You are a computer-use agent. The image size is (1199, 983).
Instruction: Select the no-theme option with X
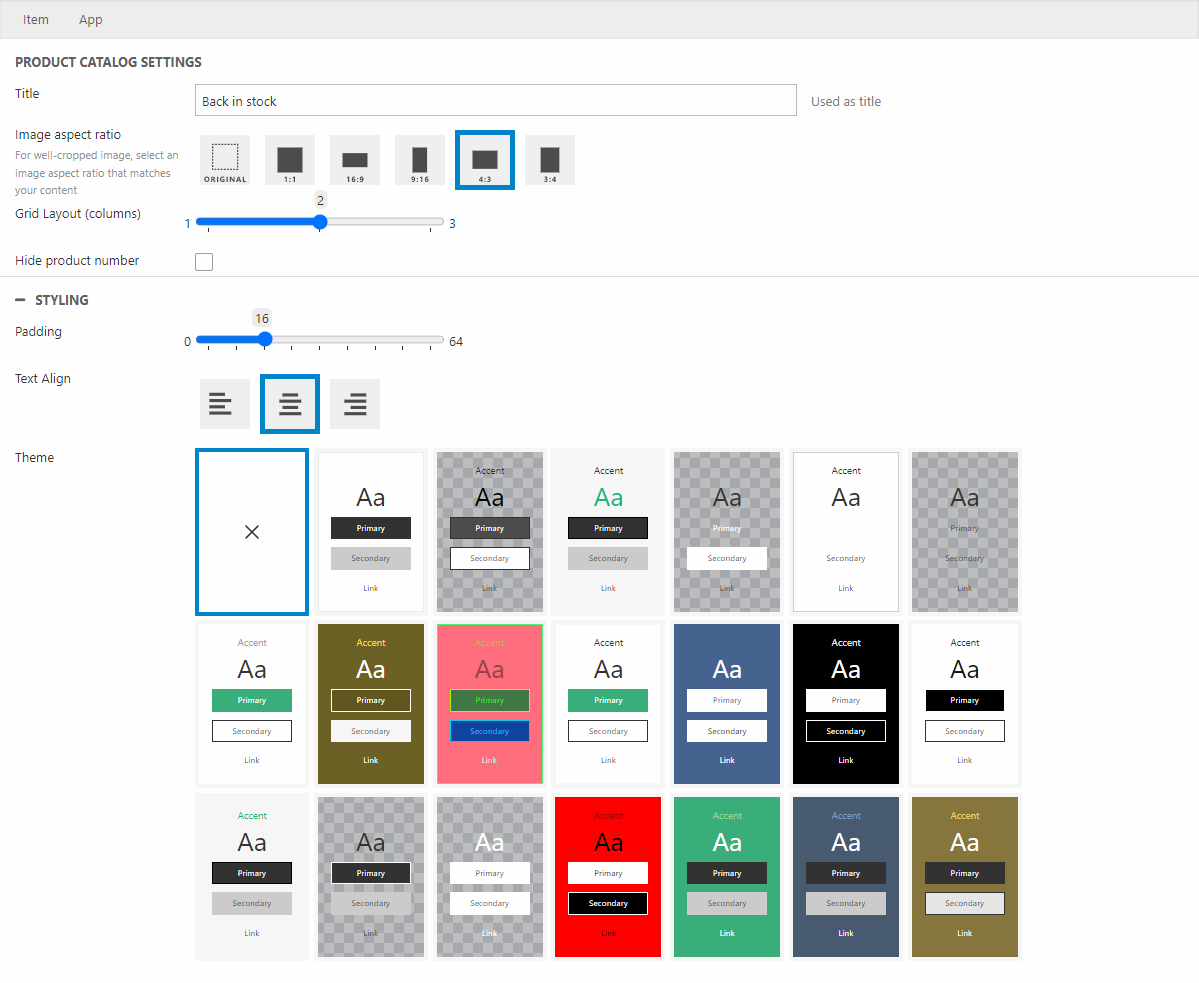pos(252,531)
